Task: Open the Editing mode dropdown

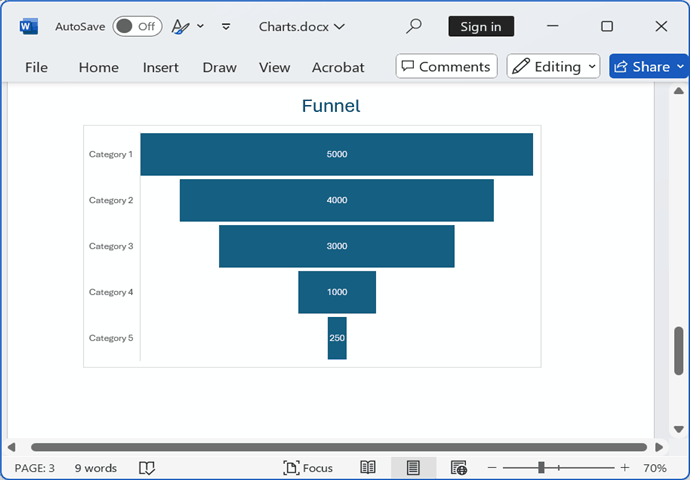Action: (x=554, y=66)
